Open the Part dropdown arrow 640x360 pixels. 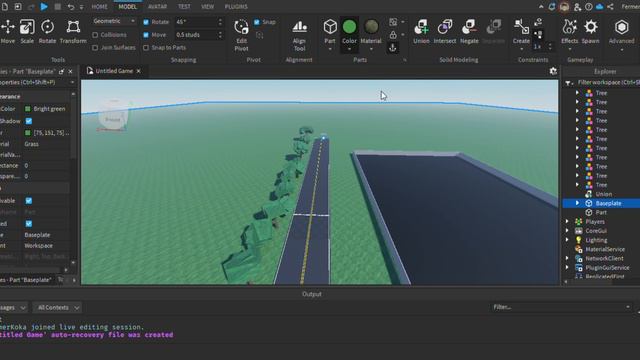pyautogui.click(x=330, y=49)
